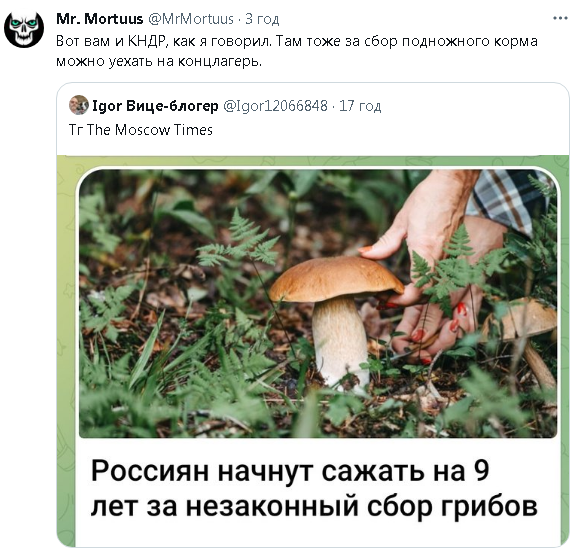Open the main tweet text about КНДР
Image resolution: width=573 pixels, height=552 pixels.
click(x=297, y=51)
